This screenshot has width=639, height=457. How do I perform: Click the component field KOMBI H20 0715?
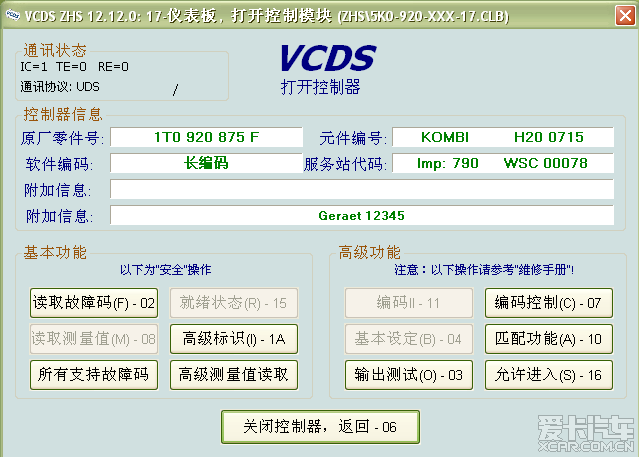[x=503, y=137]
